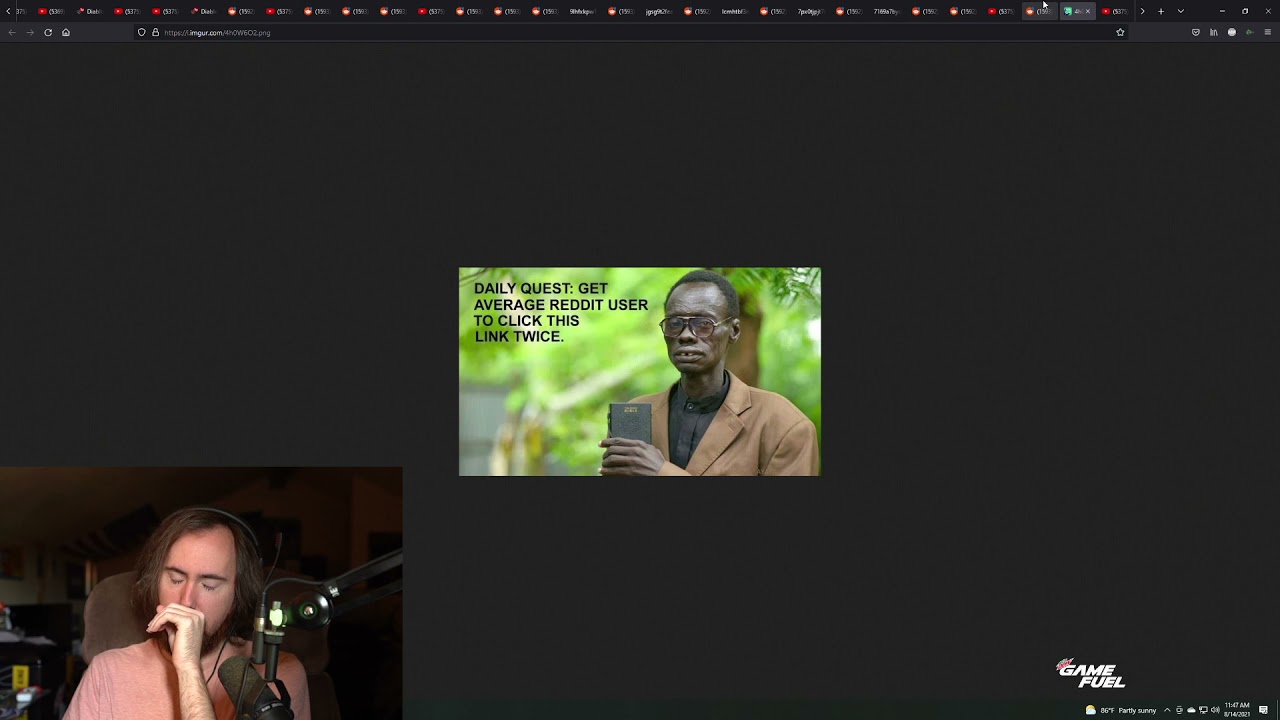Image resolution: width=1280 pixels, height=720 pixels.
Task: Open the 86°F Partly sunny weather widget
Action: tap(1121, 710)
